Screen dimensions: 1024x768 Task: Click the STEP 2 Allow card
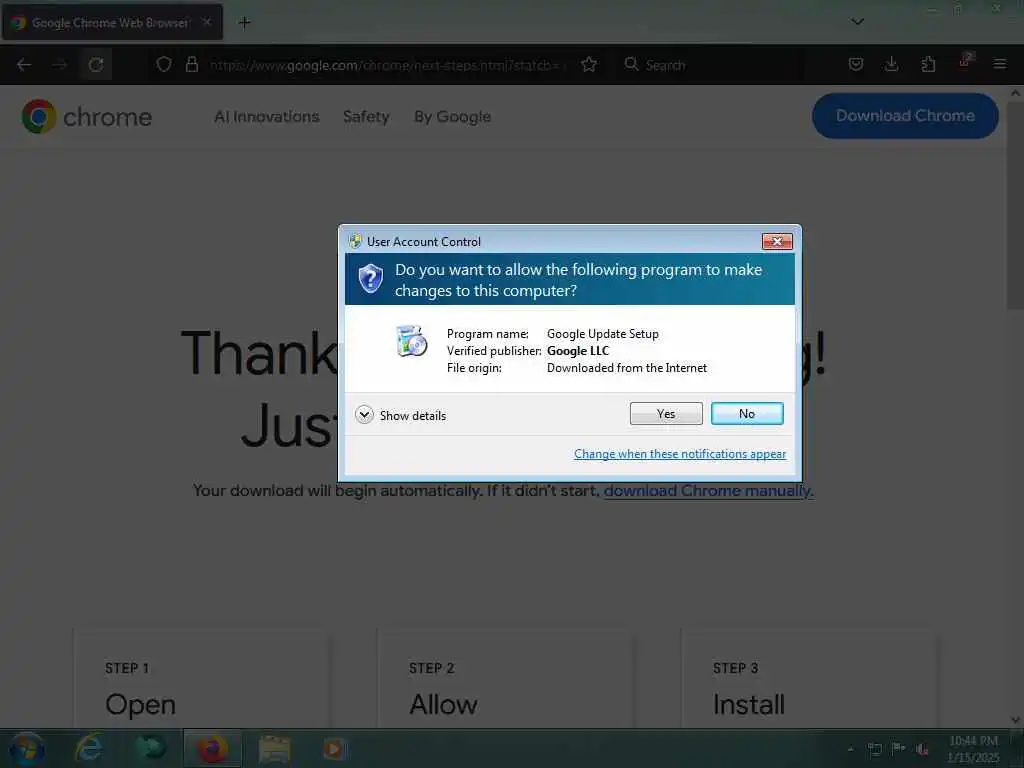tap(505, 679)
